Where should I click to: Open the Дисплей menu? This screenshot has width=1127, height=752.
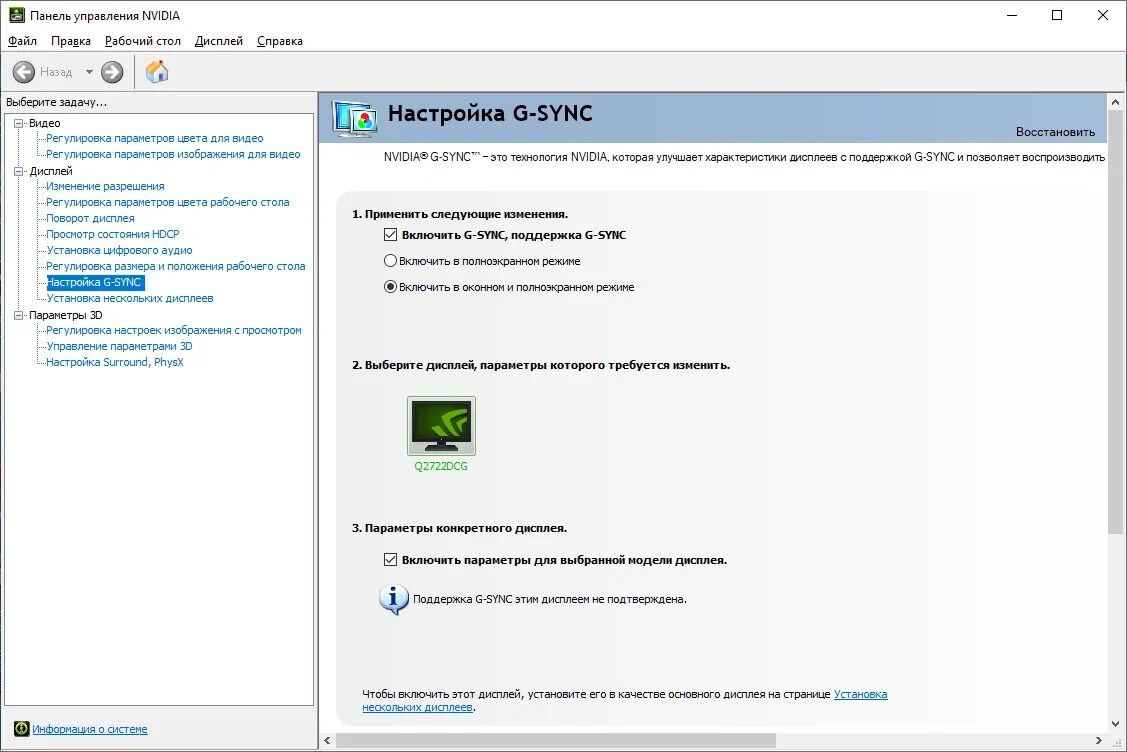(x=218, y=41)
